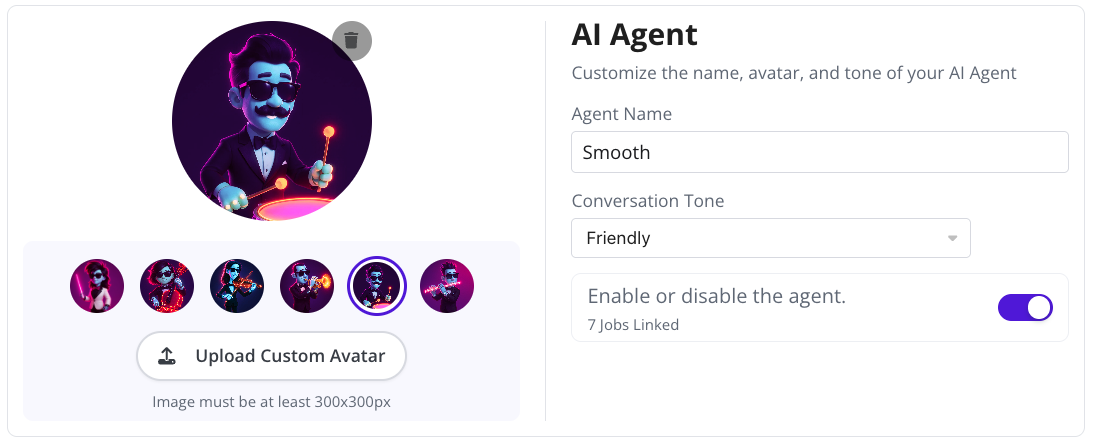Click the arrow beside Friendly
This screenshot has height=445, width=1093.
[952, 238]
